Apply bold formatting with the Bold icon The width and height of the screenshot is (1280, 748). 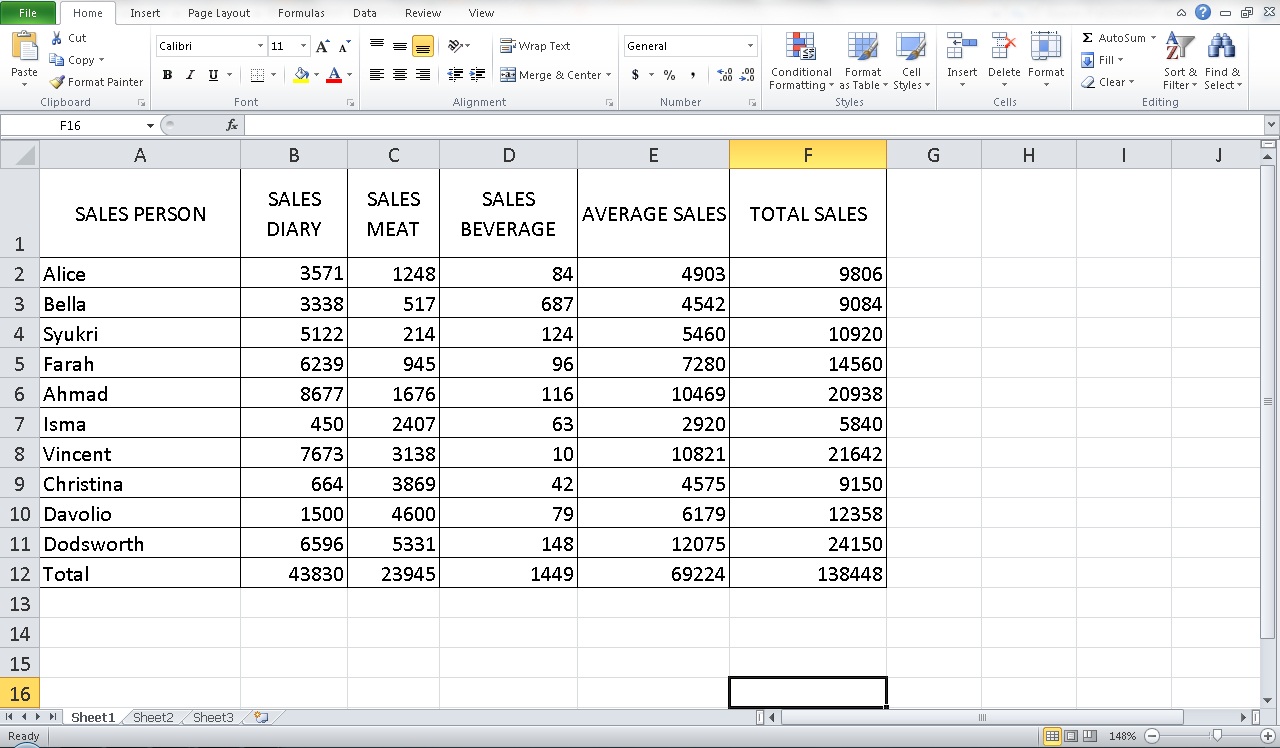point(167,75)
